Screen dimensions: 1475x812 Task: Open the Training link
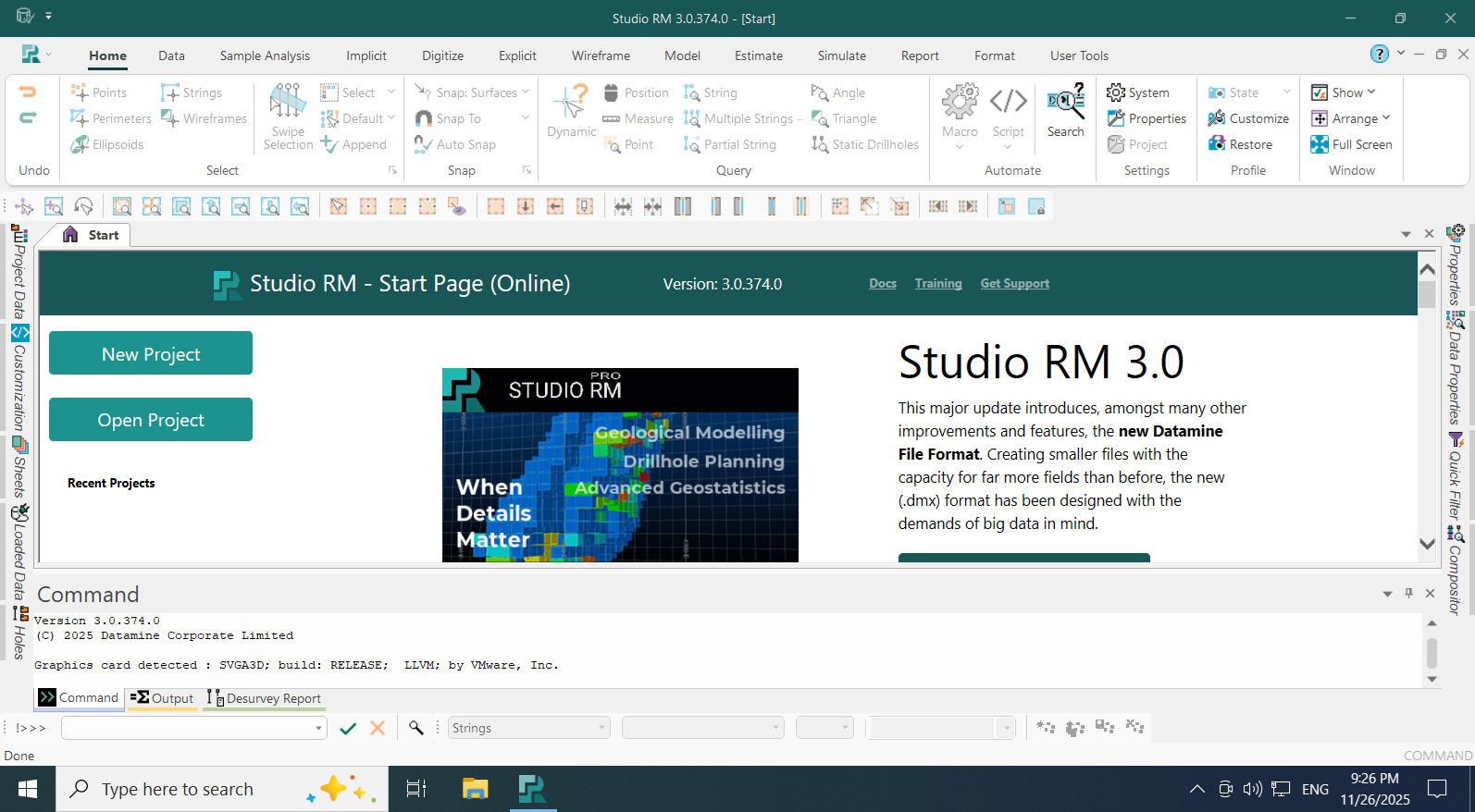(938, 284)
